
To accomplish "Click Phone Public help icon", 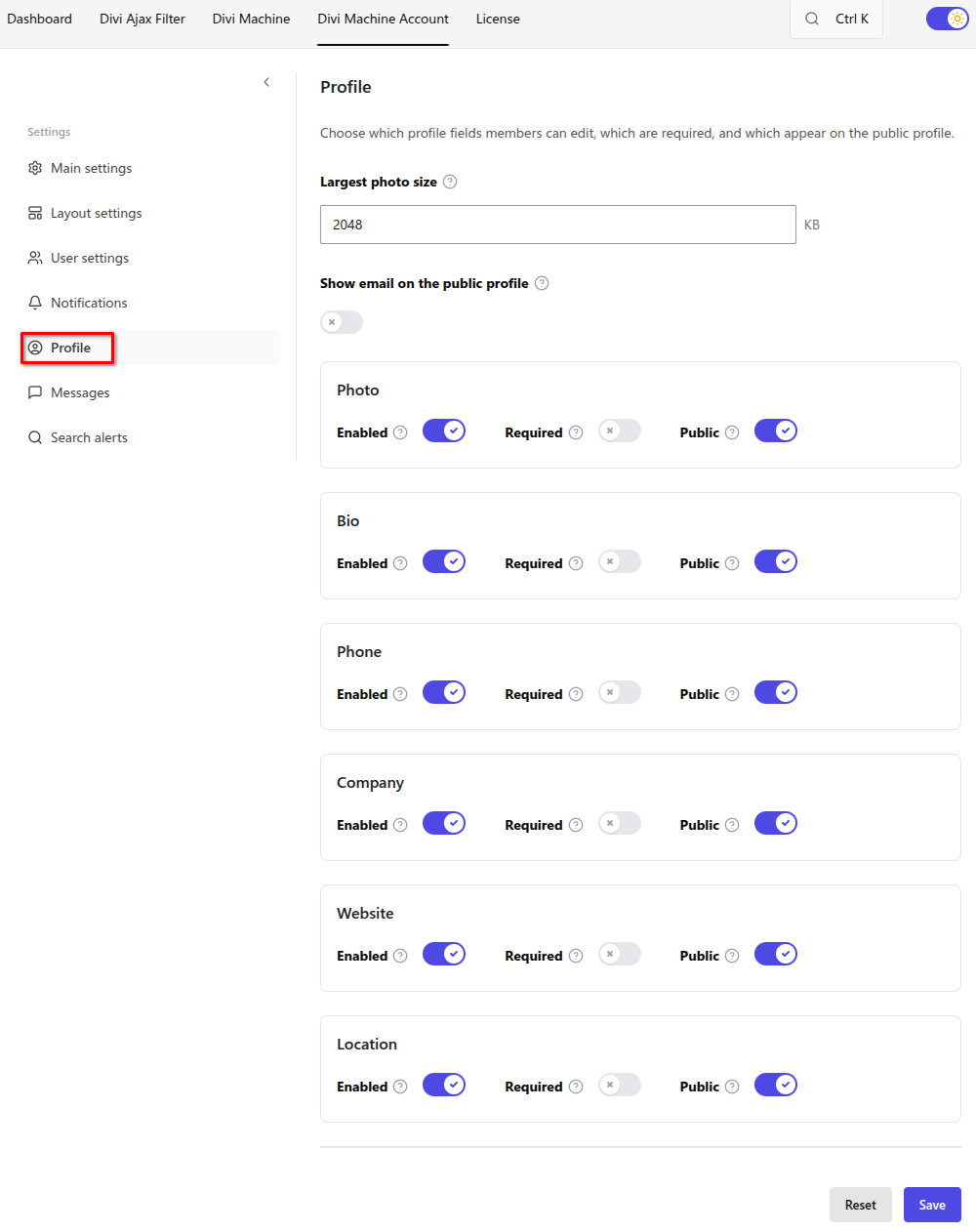I will [732, 694].
